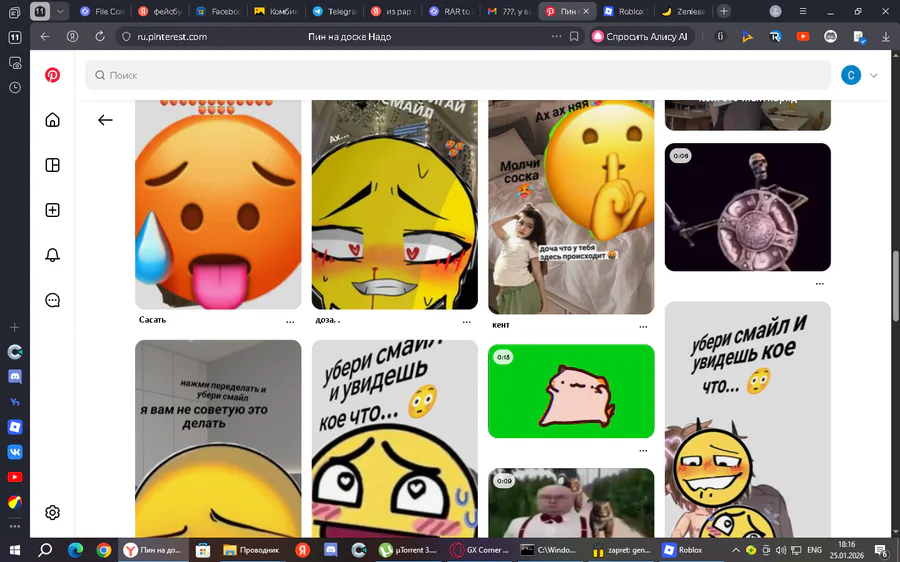900x562 pixels.
Task: Open the Pinterest logo home link
Action: pyautogui.click(x=52, y=75)
